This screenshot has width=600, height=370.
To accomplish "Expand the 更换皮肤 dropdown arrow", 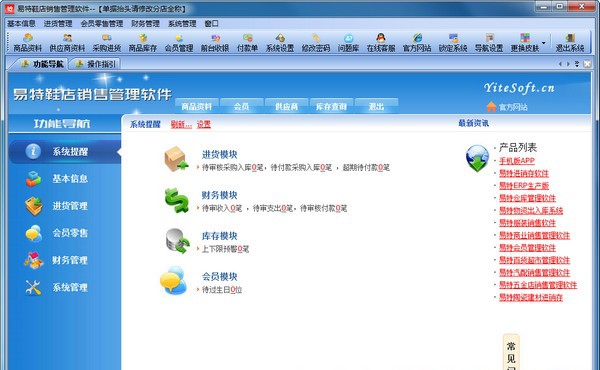I will [544, 42].
